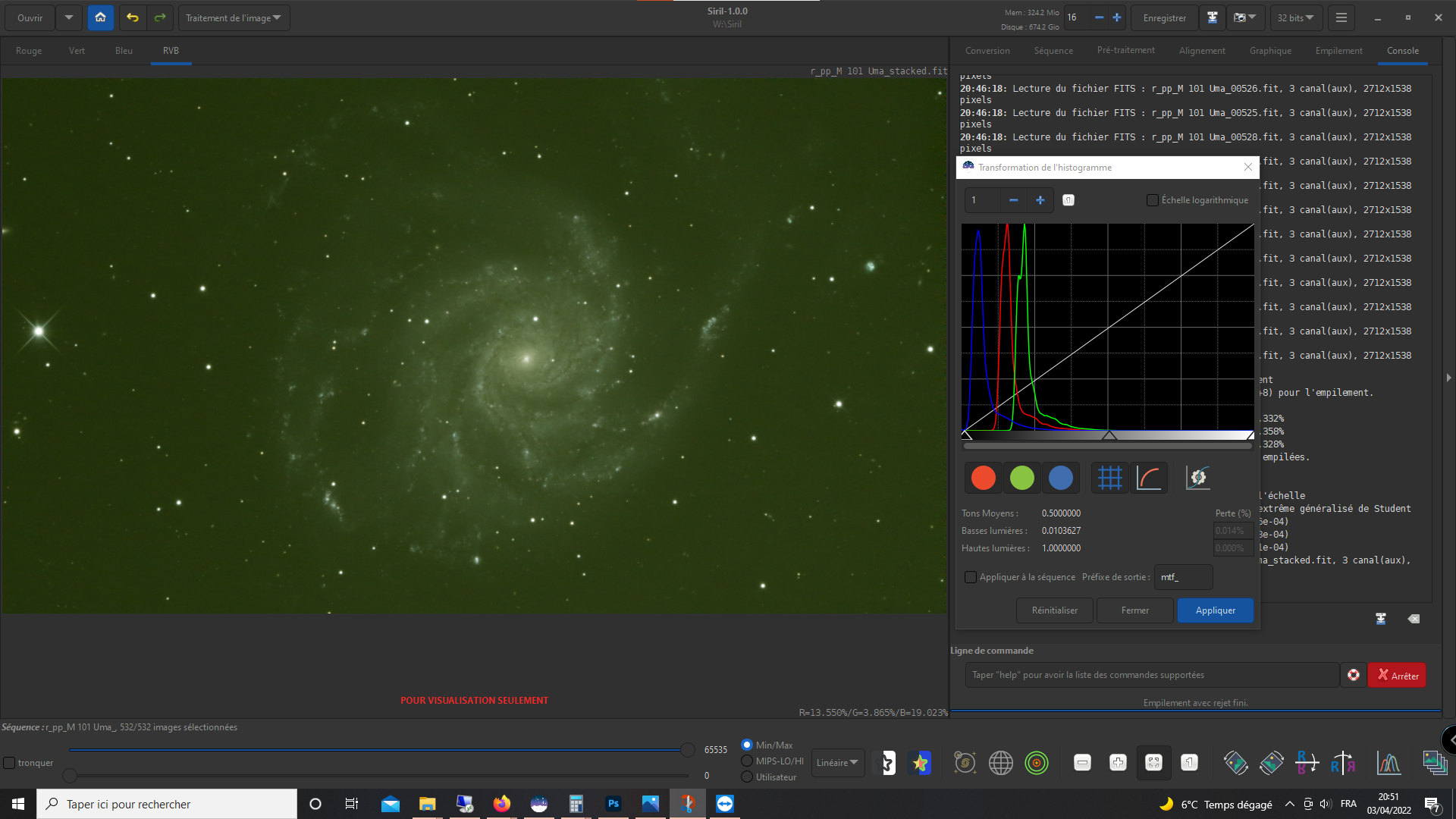The image size is (1456, 819).
Task: Open the frame list stacked images icon
Action: click(1435, 763)
